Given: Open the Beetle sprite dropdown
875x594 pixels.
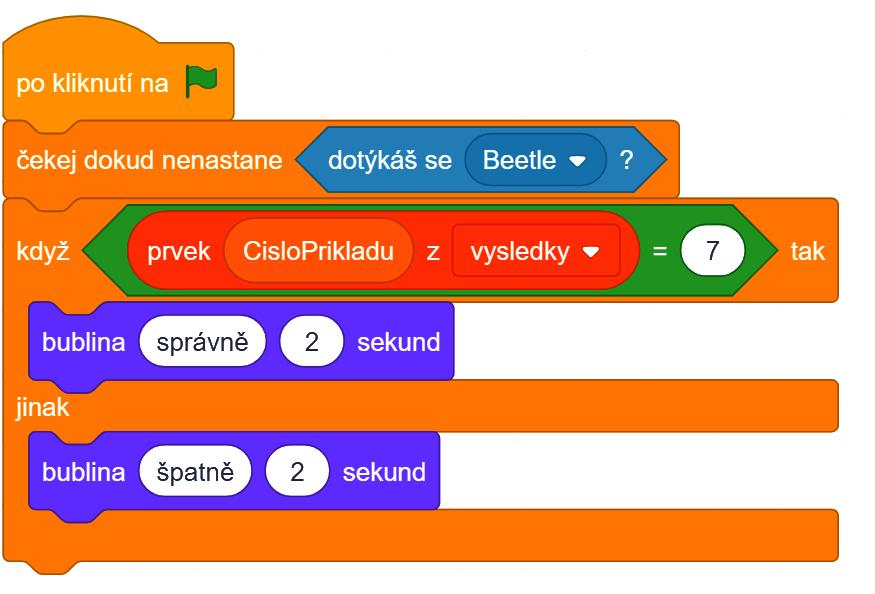Looking at the screenshot, I should point(535,160).
